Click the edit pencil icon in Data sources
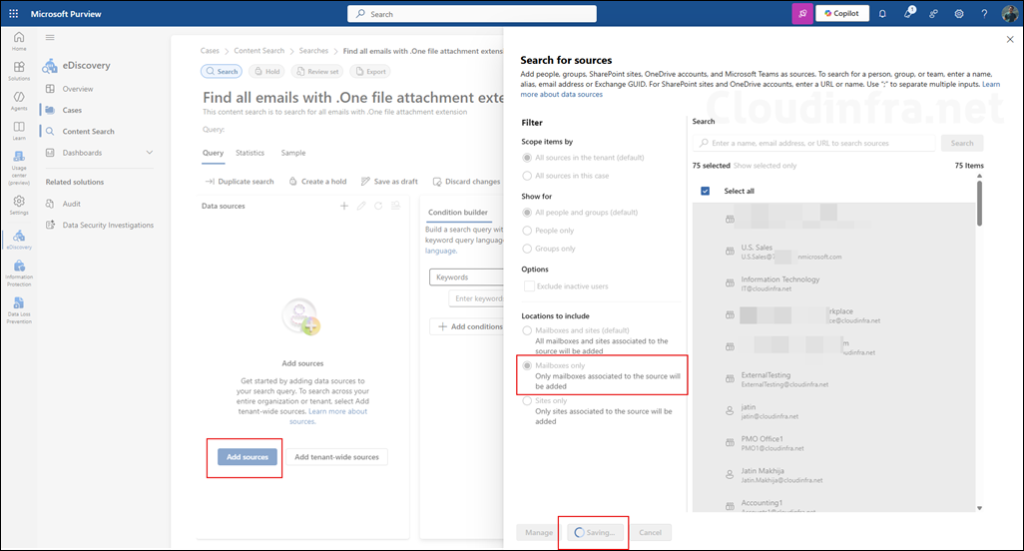This screenshot has width=1024, height=551. (361, 206)
